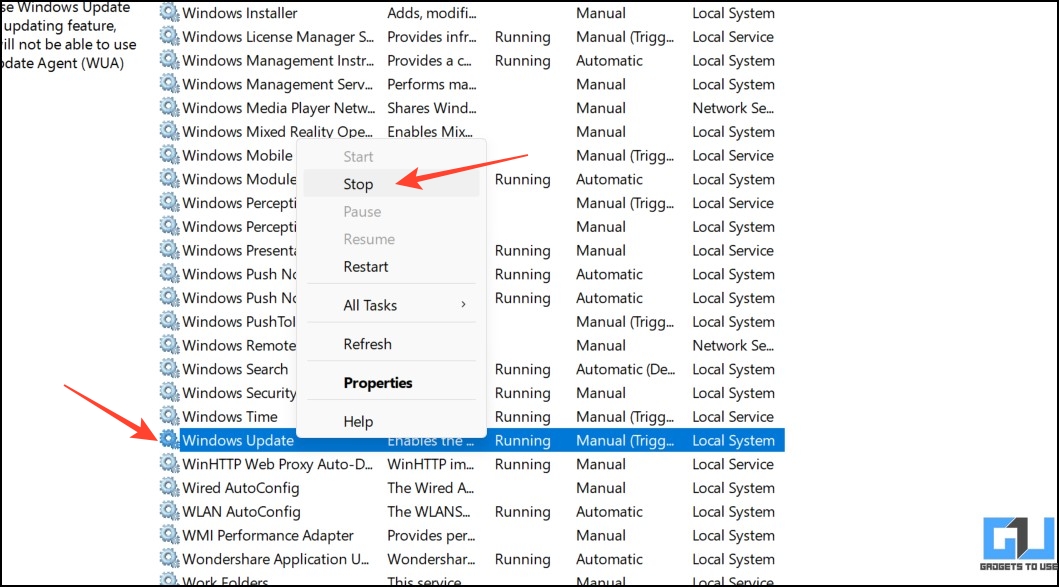The width and height of the screenshot is (1059, 587).
Task: Click gear icon beside Windows Installer
Action: tap(169, 12)
